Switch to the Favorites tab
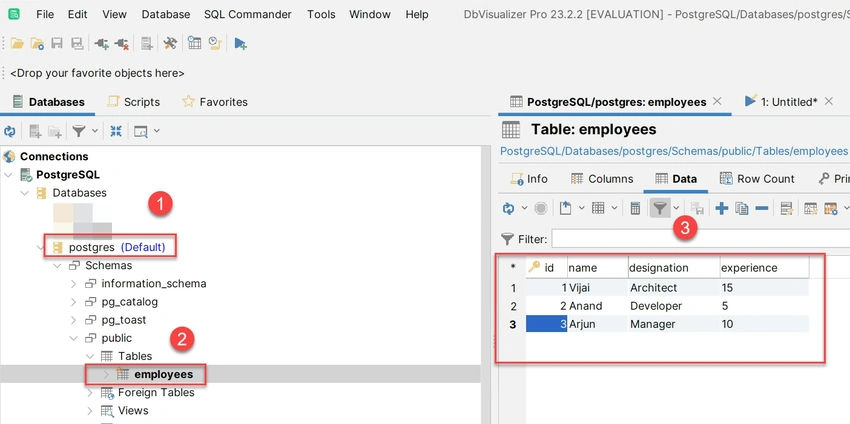Screen dimensions: 850x424 pyautogui.click(x=215, y=102)
